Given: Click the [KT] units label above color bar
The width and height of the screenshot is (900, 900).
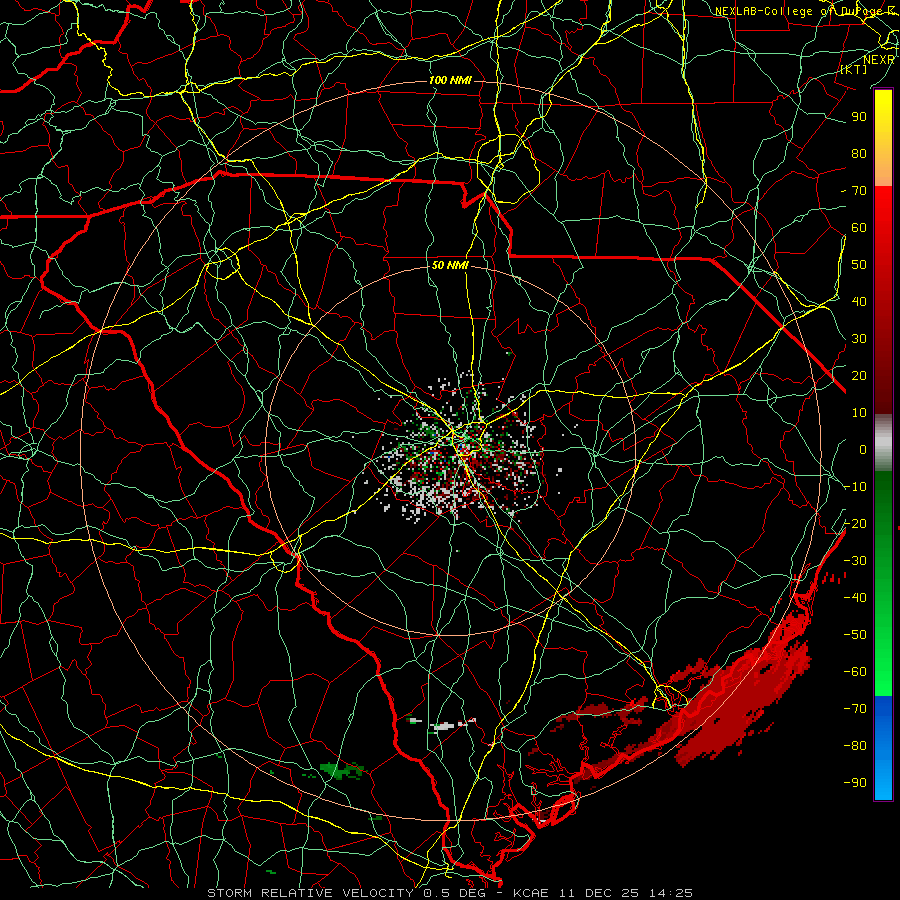Looking at the screenshot, I should (854, 69).
